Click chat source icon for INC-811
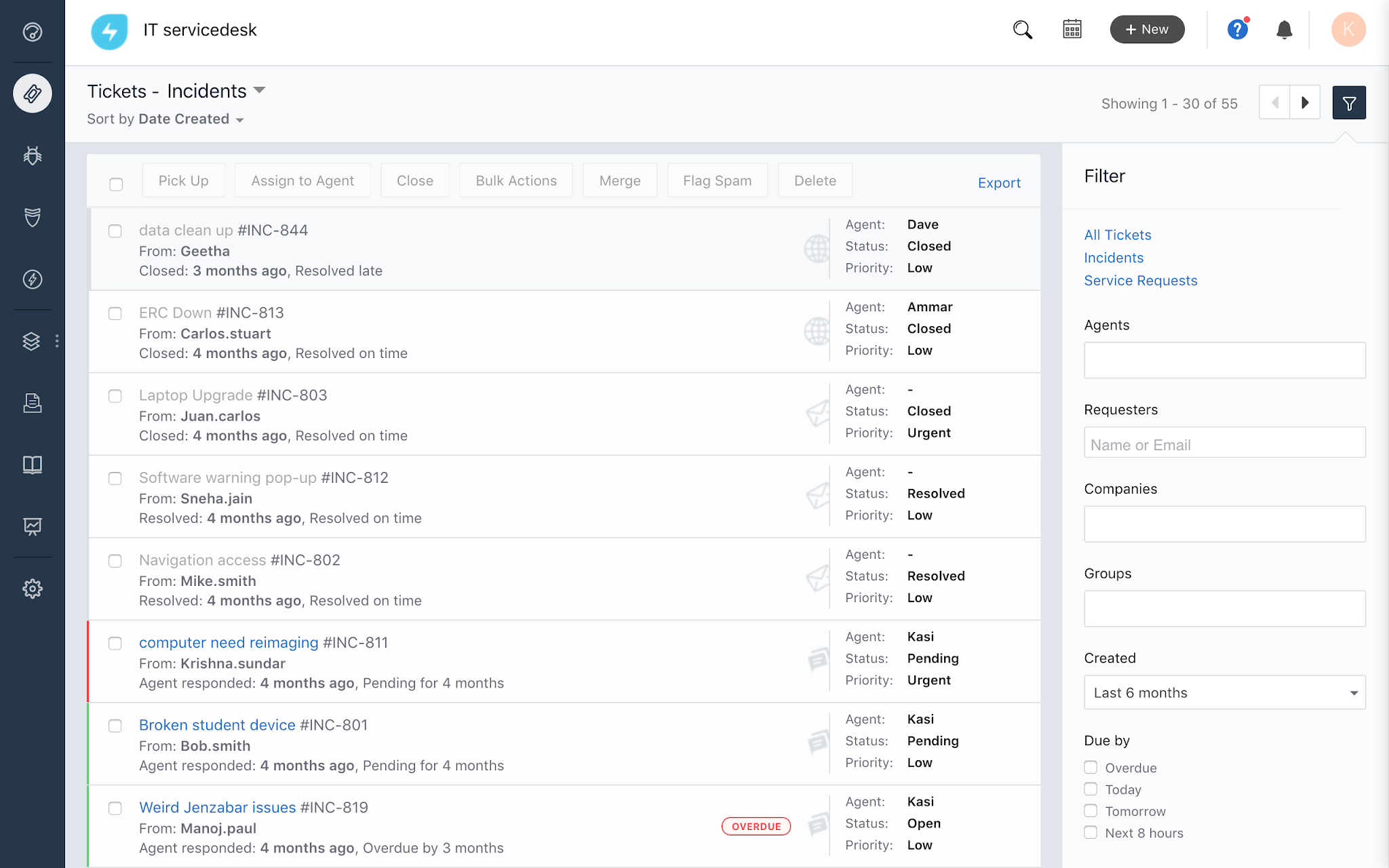The width and height of the screenshot is (1389, 868). point(818,659)
